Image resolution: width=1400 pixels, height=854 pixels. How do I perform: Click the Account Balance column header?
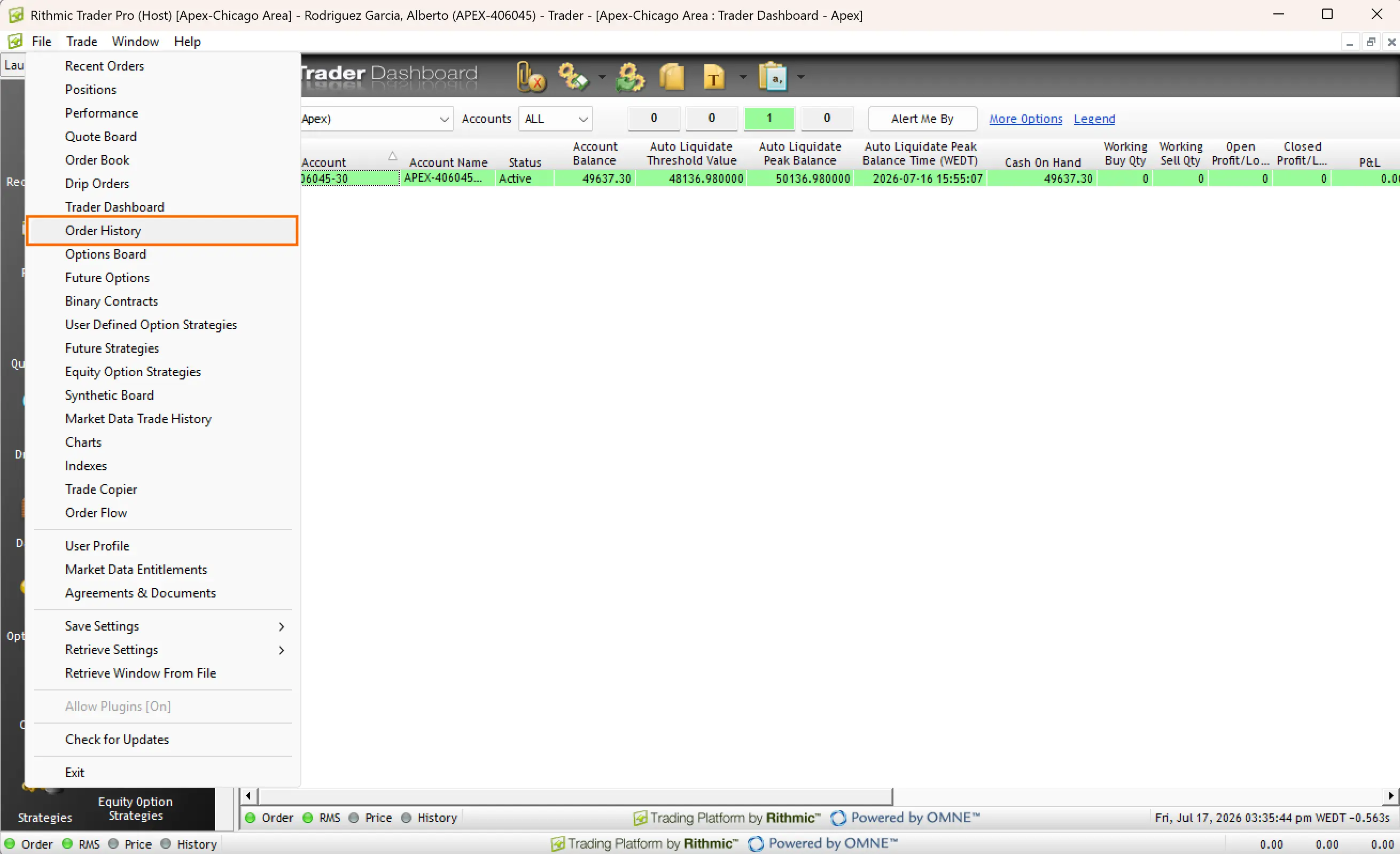(594, 153)
